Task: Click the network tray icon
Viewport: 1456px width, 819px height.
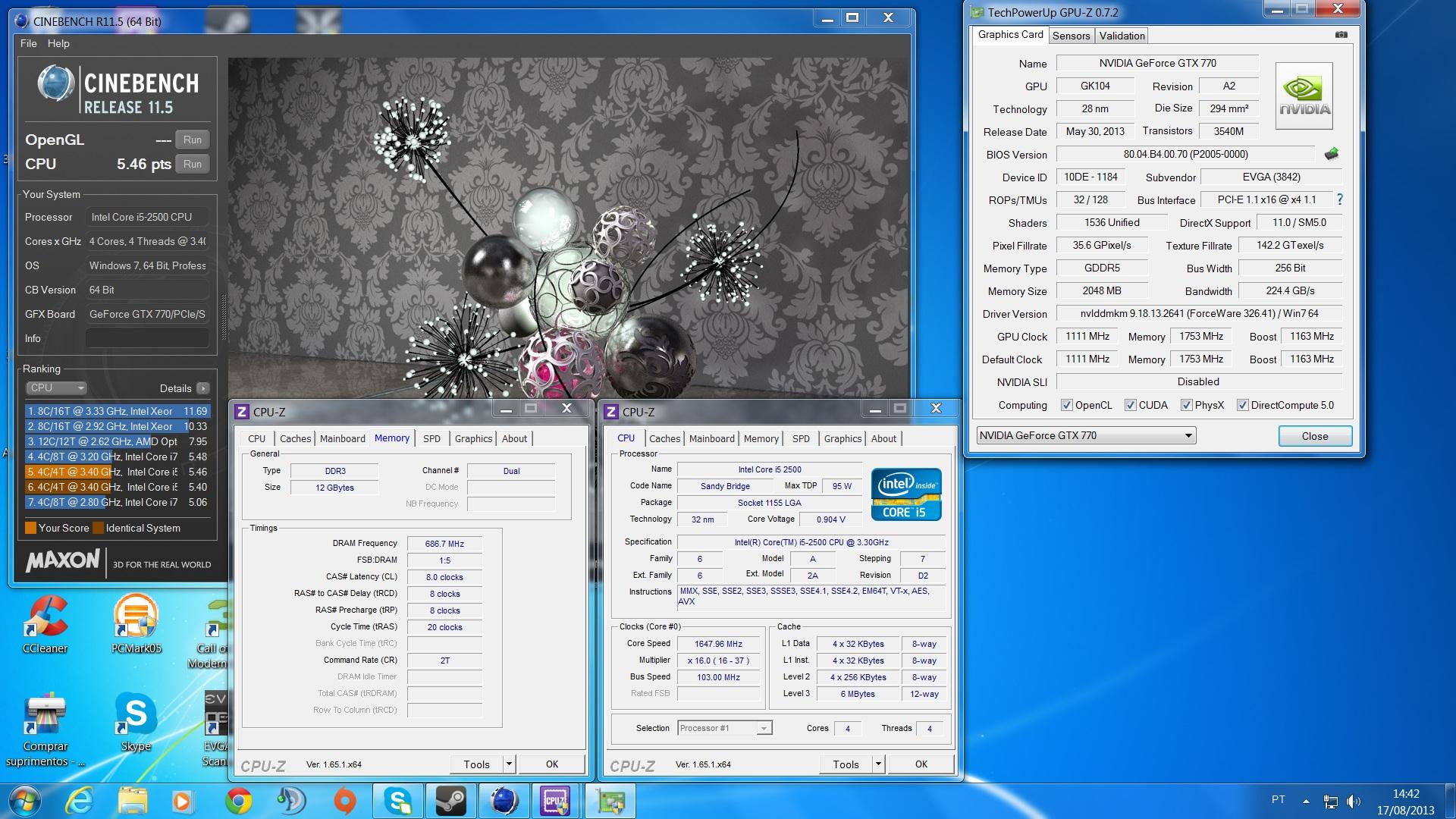Action: 1330,801
